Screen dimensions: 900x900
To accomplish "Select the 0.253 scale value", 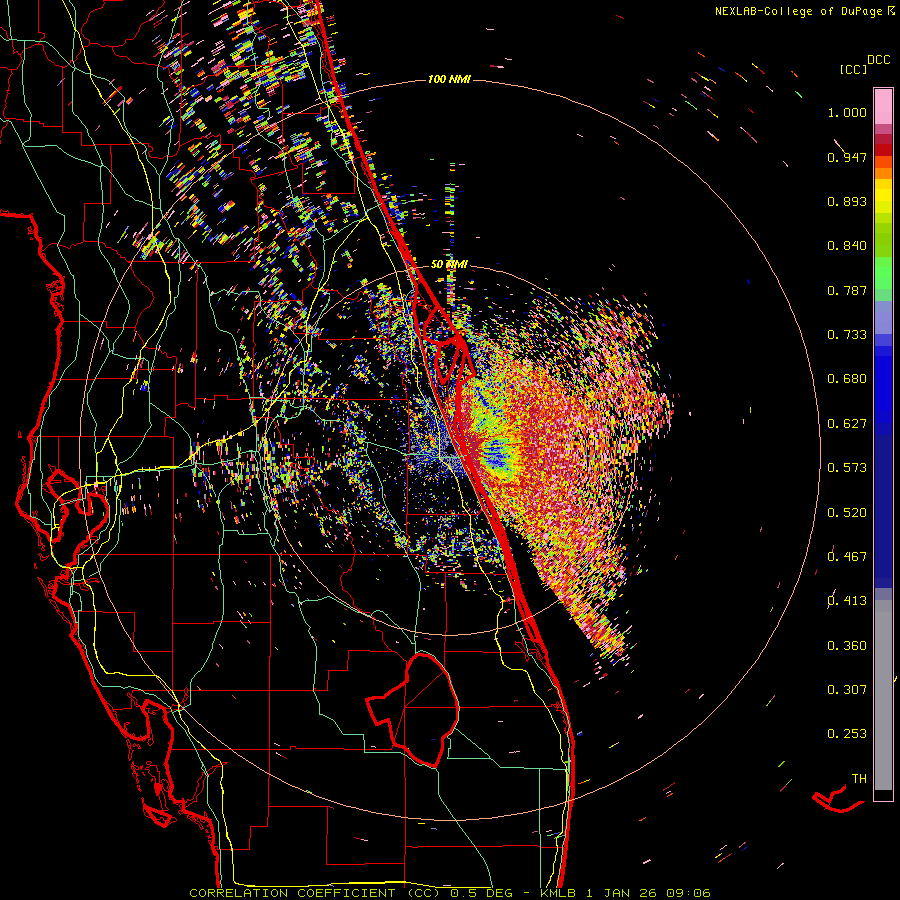I will coord(847,734).
